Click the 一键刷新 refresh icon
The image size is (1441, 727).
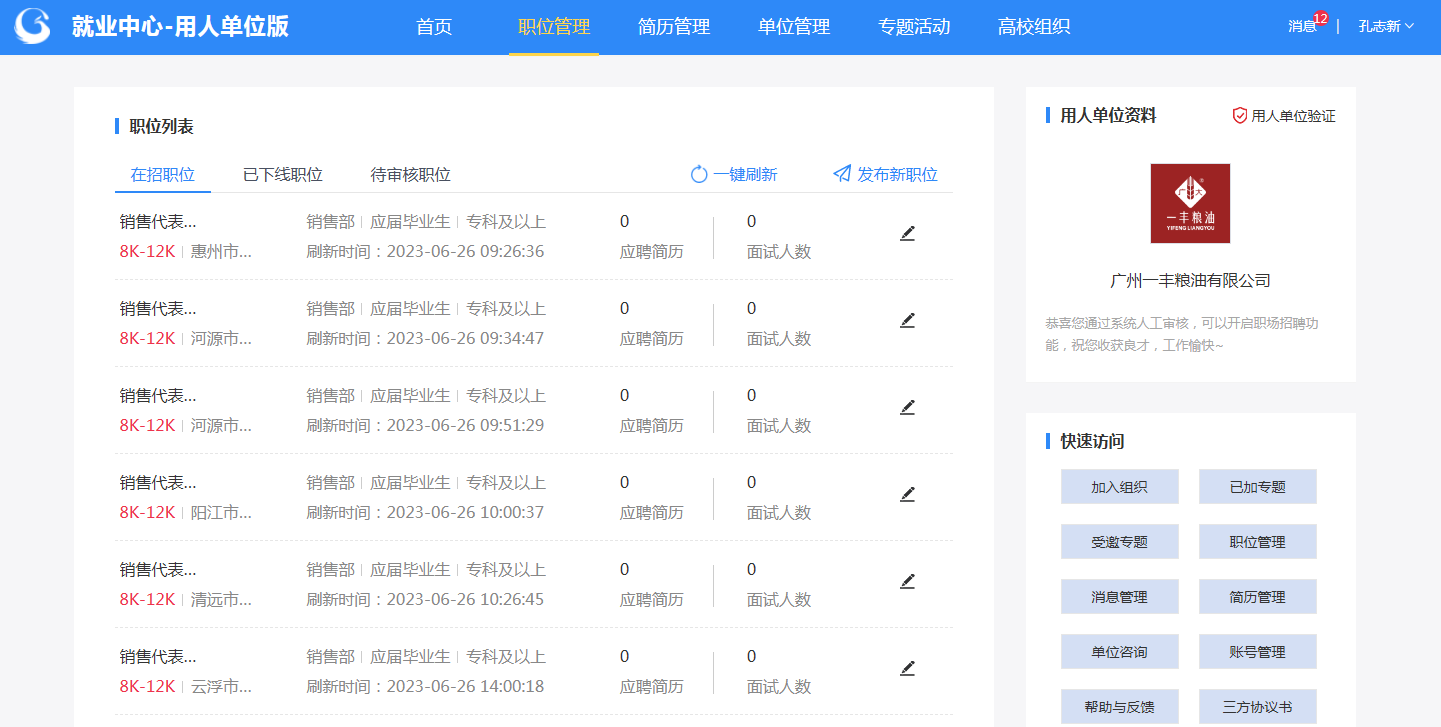point(699,175)
